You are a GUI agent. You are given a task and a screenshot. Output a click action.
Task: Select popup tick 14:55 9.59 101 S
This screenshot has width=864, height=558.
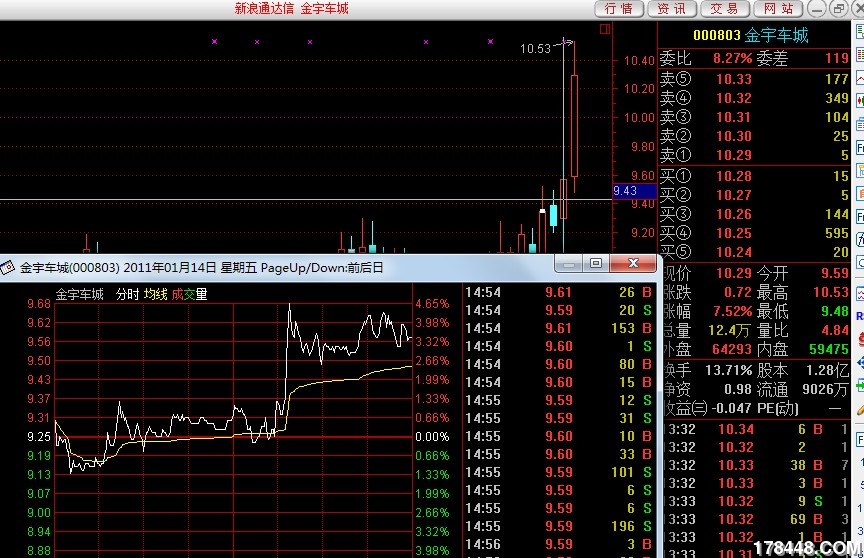pyautogui.click(x=559, y=472)
